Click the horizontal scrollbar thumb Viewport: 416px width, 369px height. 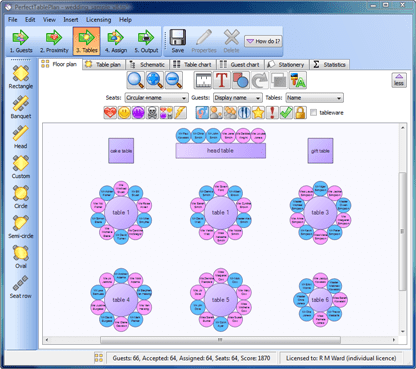(x=220, y=340)
